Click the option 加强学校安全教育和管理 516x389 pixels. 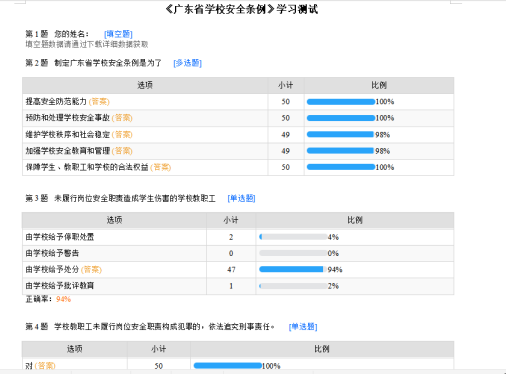point(68,151)
